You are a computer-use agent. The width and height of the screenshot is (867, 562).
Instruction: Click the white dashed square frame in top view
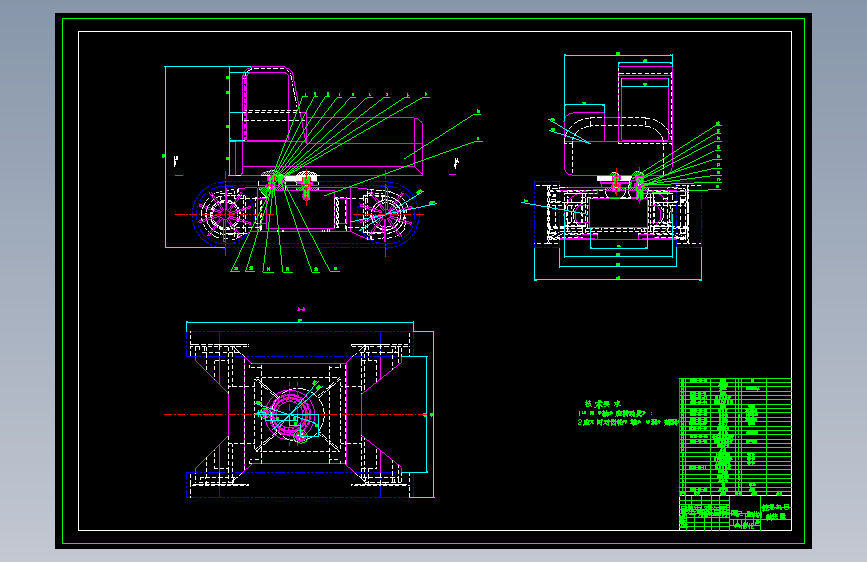click(x=296, y=414)
